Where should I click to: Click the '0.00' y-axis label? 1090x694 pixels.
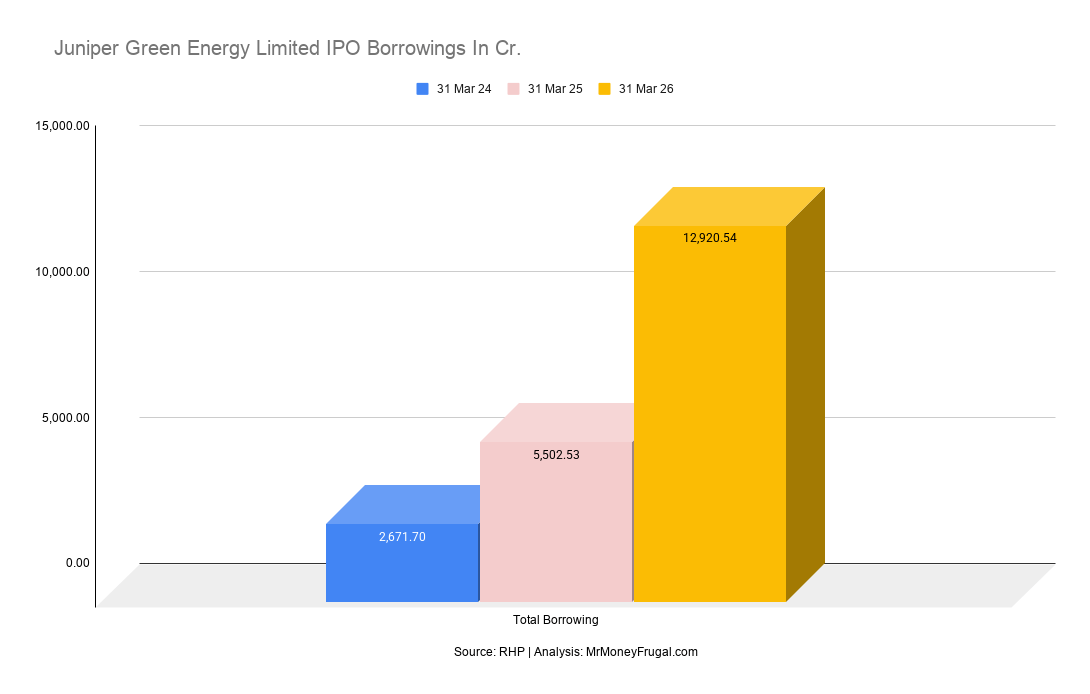[78, 563]
